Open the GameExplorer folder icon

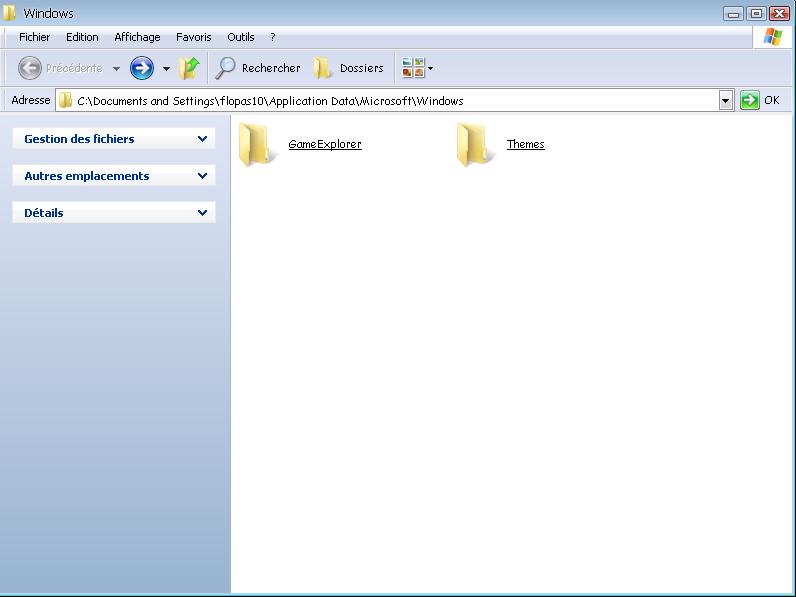[x=258, y=144]
